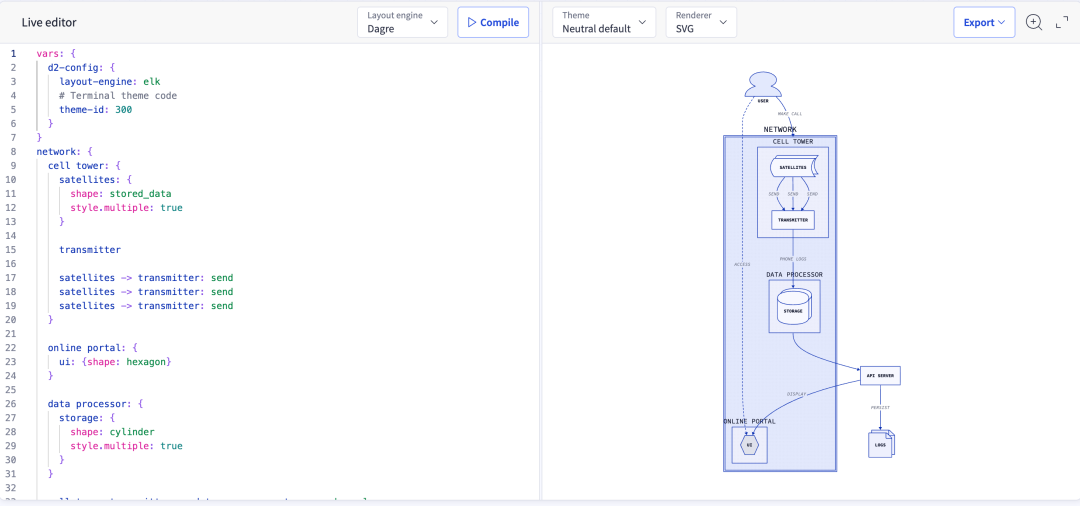Click the Live editor heading
This screenshot has height=506, width=1080.
pos(49,22)
